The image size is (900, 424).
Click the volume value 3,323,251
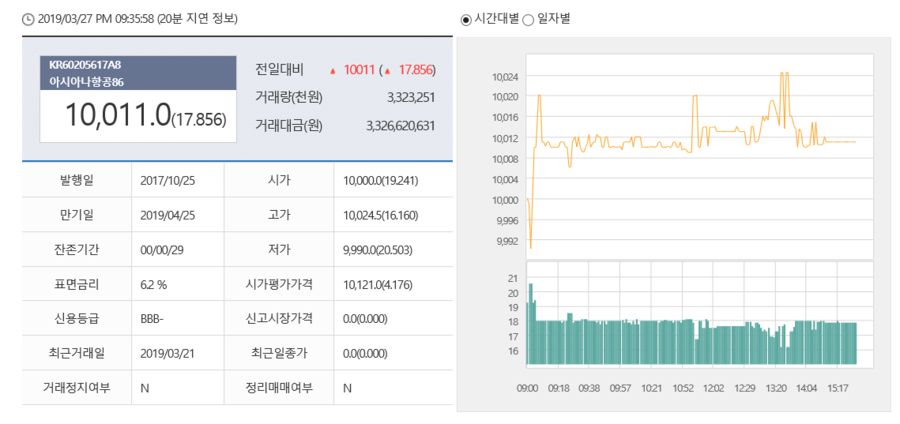click(411, 98)
